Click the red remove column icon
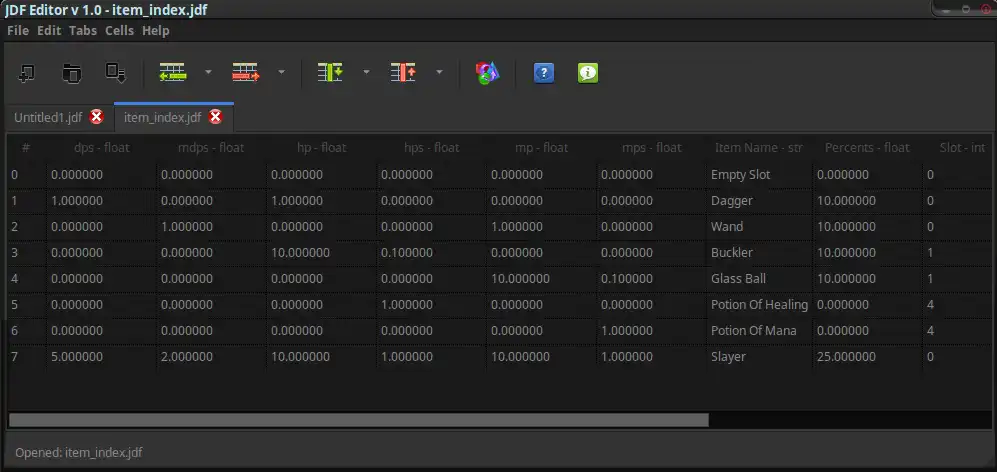Viewport: 997px width, 472px height. (403, 73)
